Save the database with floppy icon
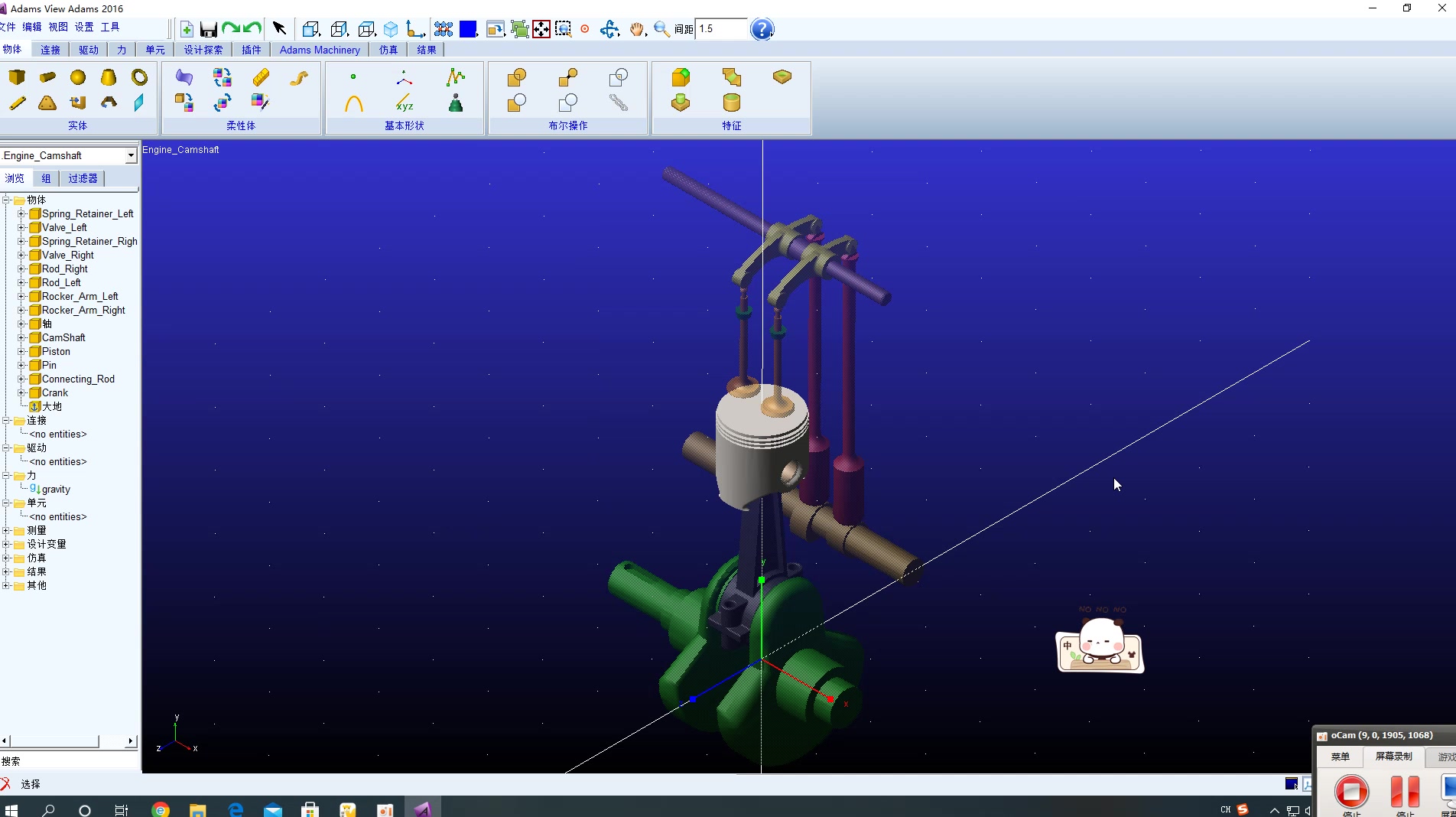This screenshot has height=817, width=1456. point(208,29)
